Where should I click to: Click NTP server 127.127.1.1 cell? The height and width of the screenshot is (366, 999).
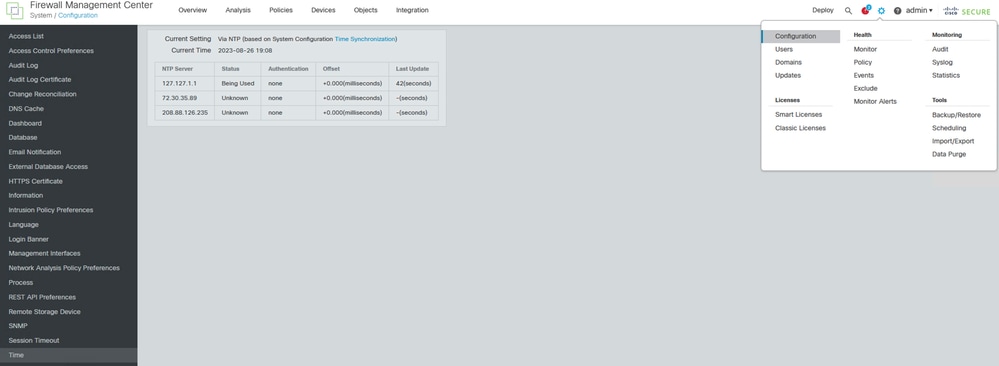click(x=184, y=84)
